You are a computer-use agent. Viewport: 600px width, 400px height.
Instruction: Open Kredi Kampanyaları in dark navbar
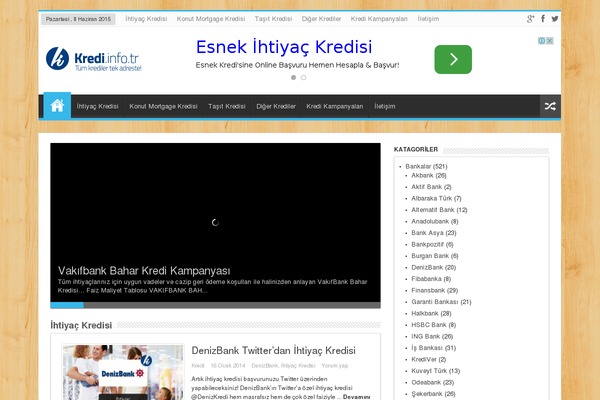pyautogui.click(x=335, y=106)
